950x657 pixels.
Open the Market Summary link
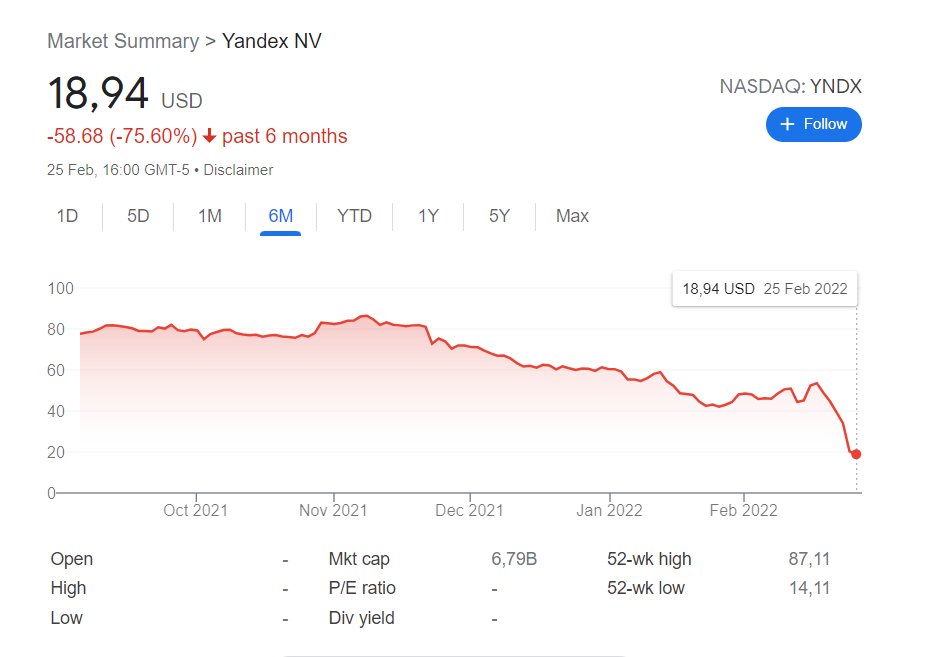(123, 41)
